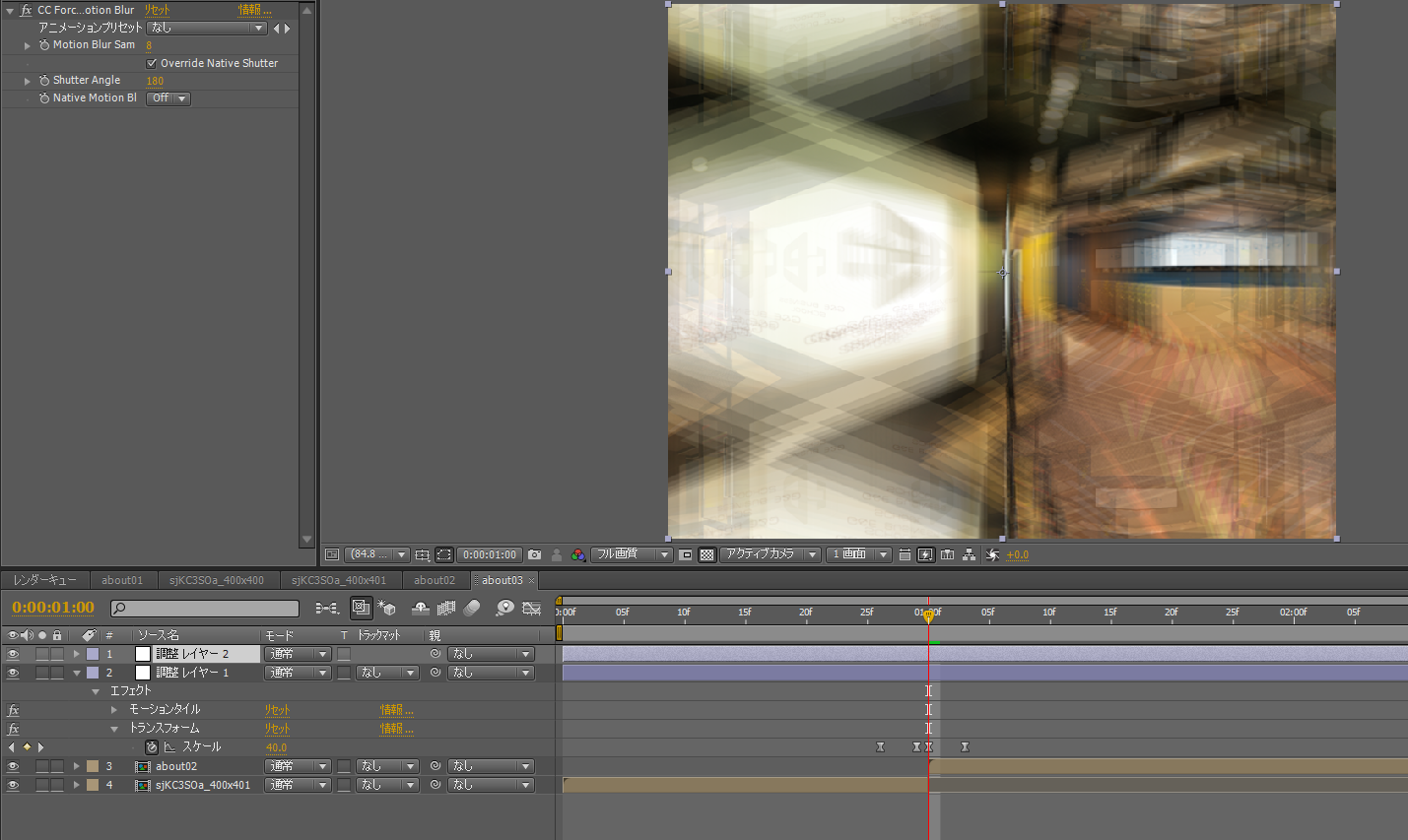The width and height of the screenshot is (1408, 840).
Task: Click the timeline layer search field
Action: [x=205, y=609]
